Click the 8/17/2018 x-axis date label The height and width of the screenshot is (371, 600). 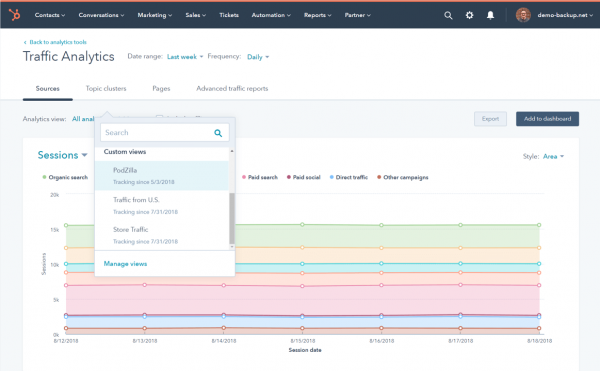[460, 341]
